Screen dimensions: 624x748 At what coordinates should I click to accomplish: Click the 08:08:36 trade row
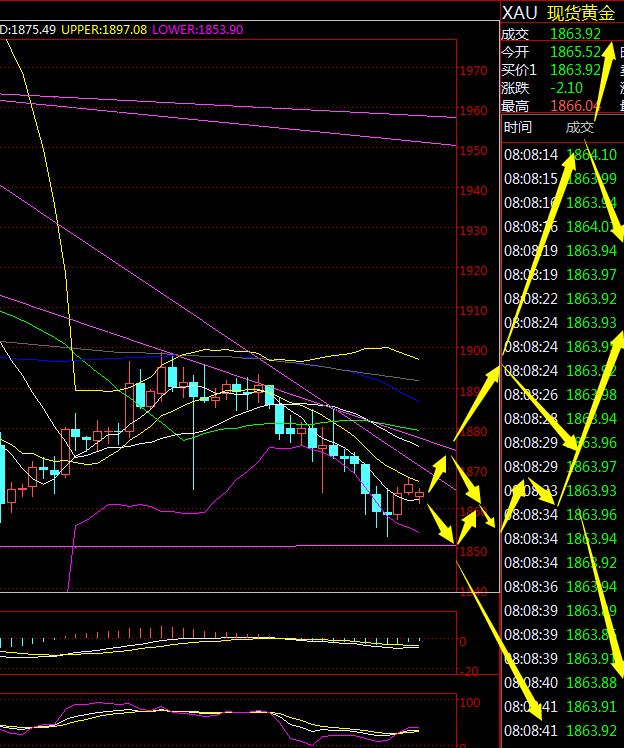pyautogui.click(x=560, y=586)
